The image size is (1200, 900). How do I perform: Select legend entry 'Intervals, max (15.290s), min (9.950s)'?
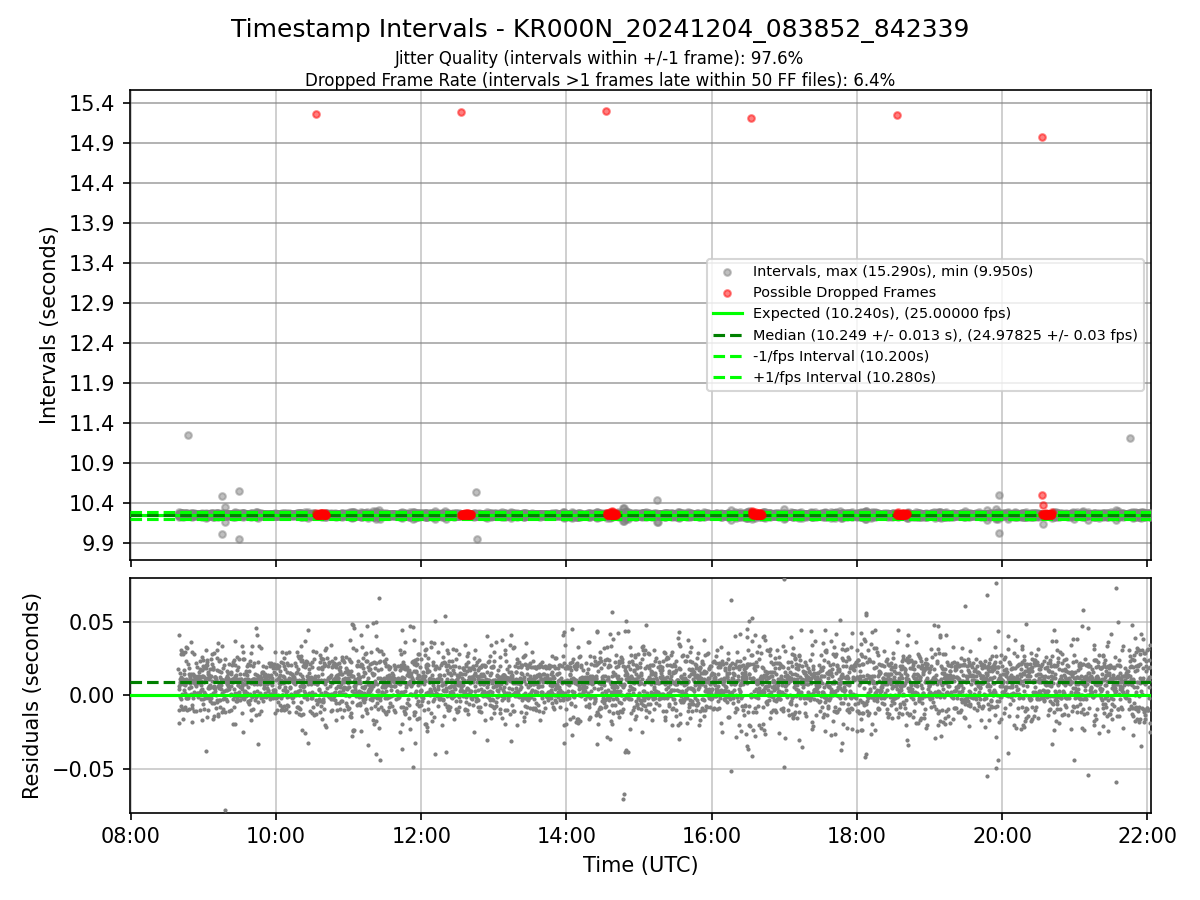(893, 271)
